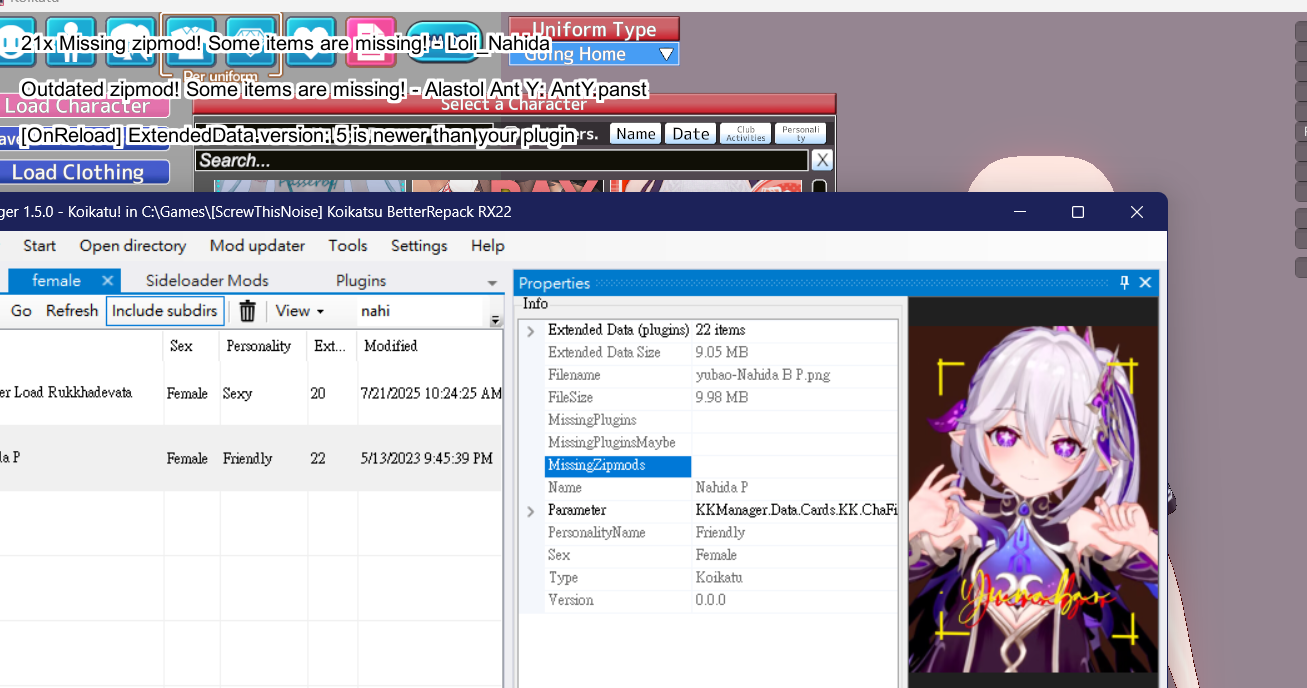Screen dimensions: 1307x688
Task: Open the pink document system icon
Action: (x=371, y=42)
